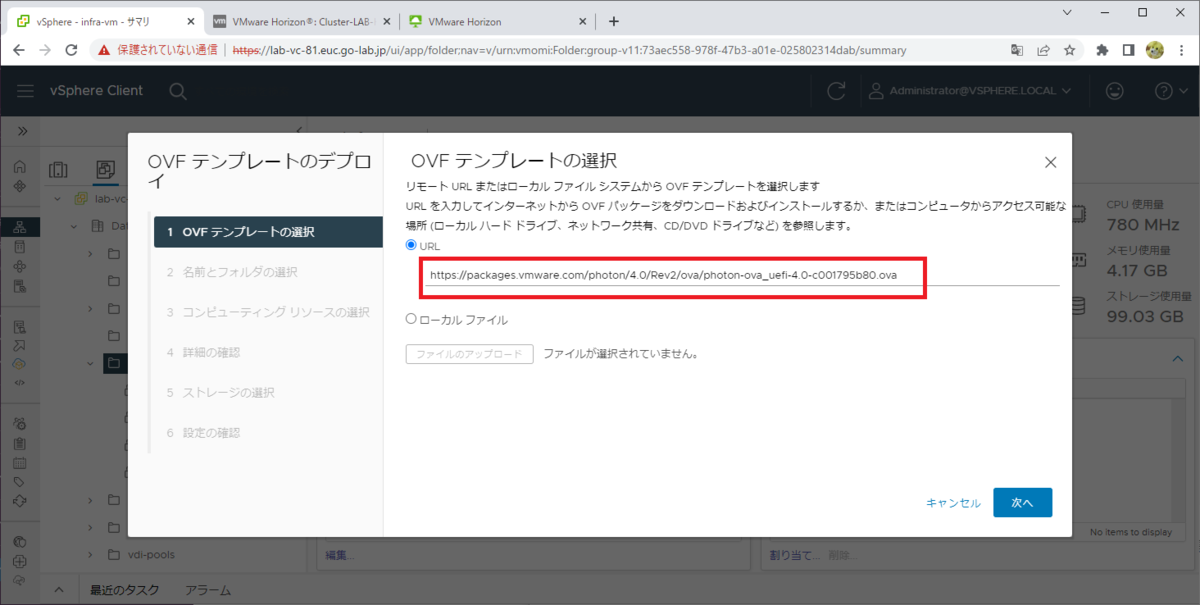Click キャンセル to abort the wizard
The width and height of the screenshot is (1200, 605).
click(x=953, y=503)
